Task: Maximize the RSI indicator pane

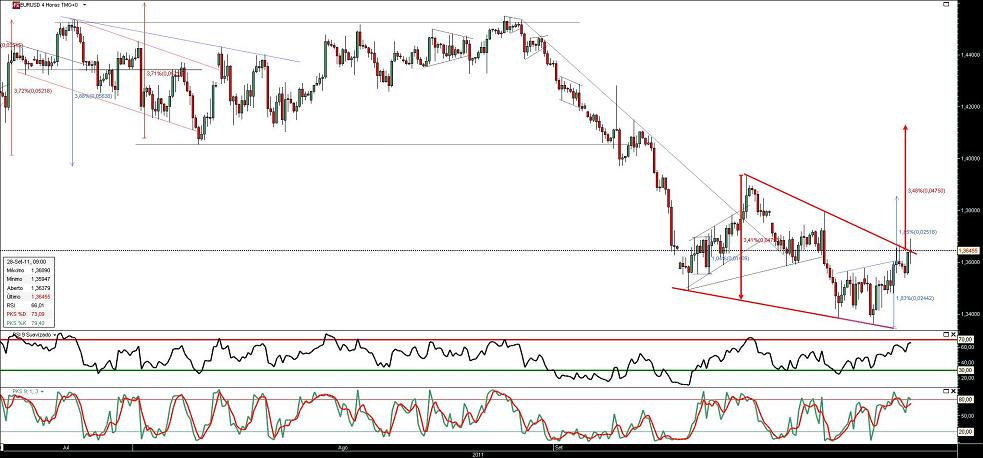Action: (946, 335)
